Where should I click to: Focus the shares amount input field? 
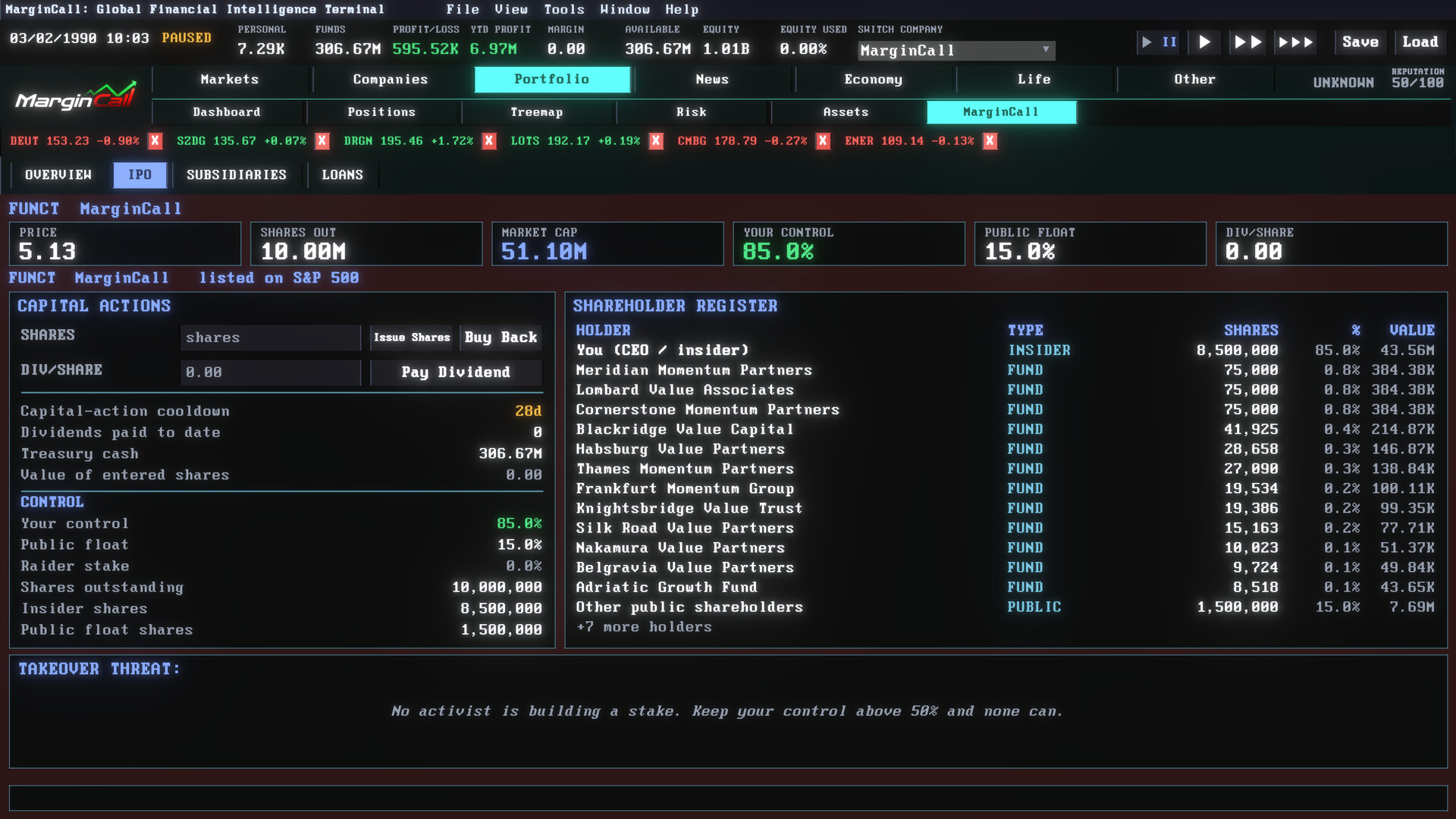click(270, 337)
